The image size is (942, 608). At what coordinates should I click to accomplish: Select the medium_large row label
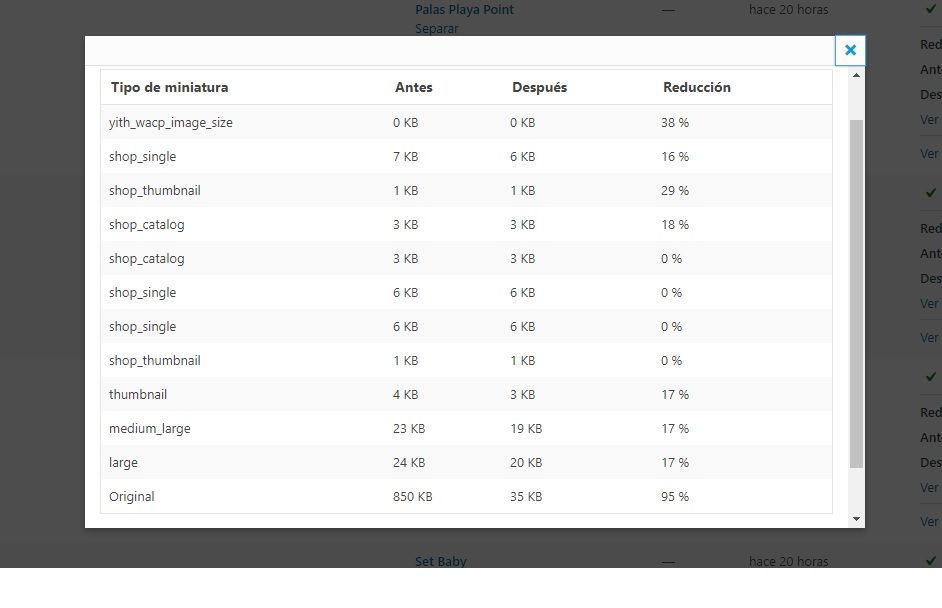tap(150, 429)
